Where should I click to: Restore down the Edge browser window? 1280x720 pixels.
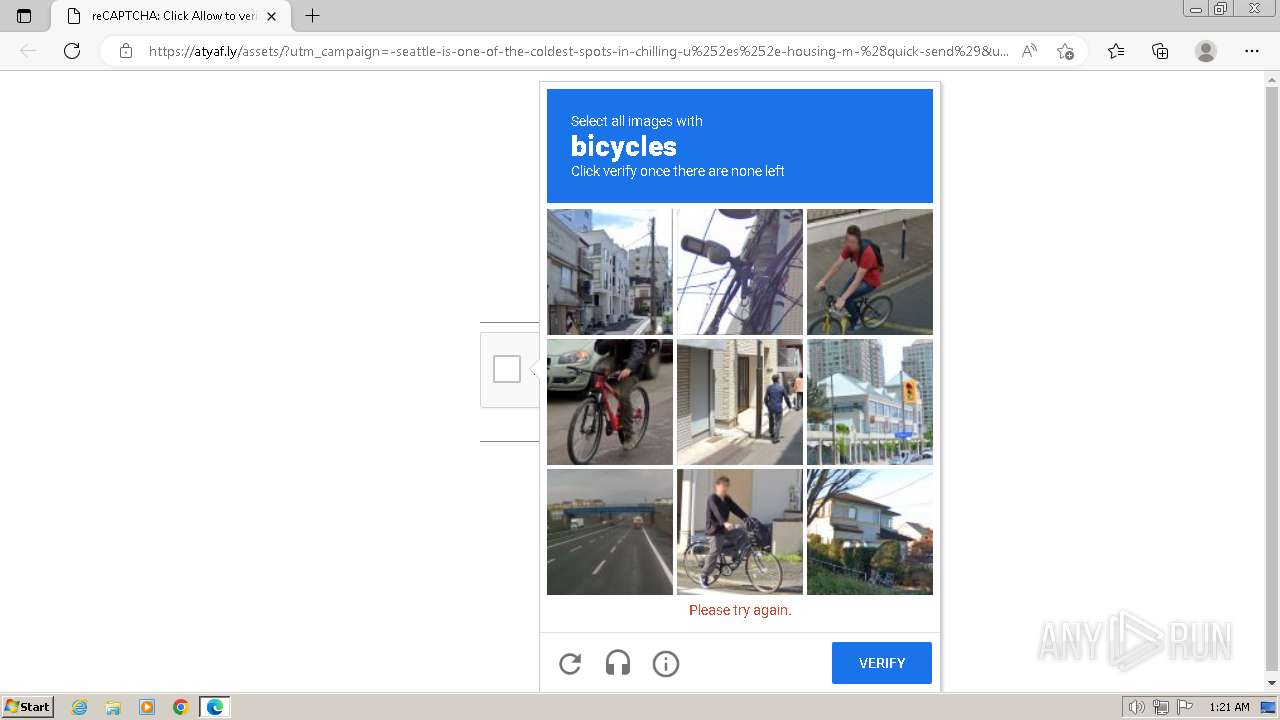point(1221,9)
